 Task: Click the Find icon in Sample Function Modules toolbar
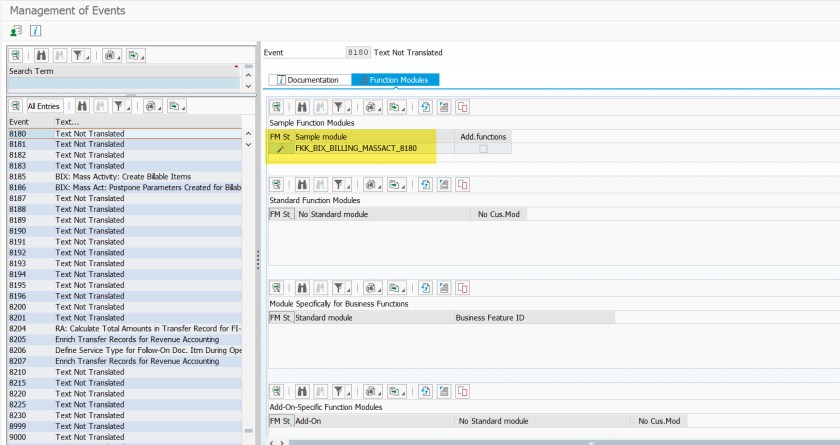[302, 106]
